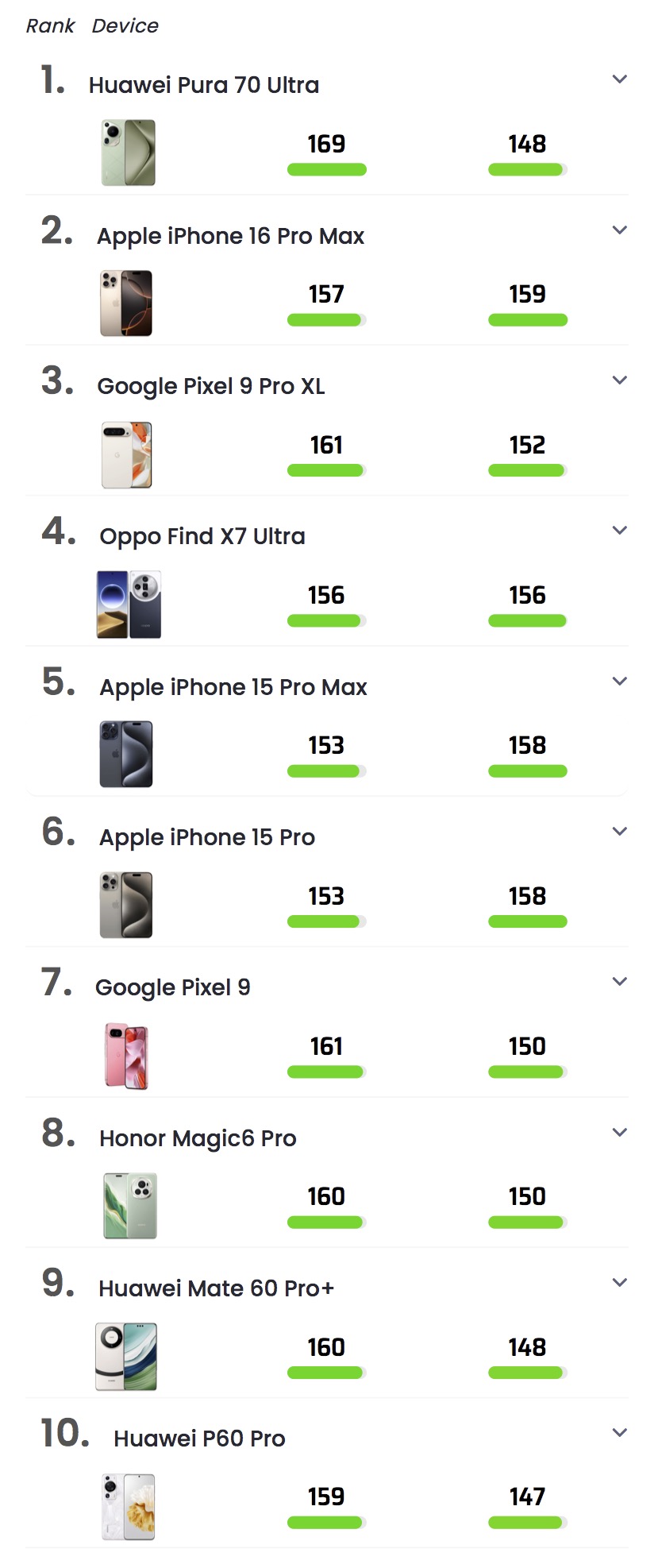Sort by the Rank column header
Viewport: 658px width, 1568px height.
tap(50, 25)
